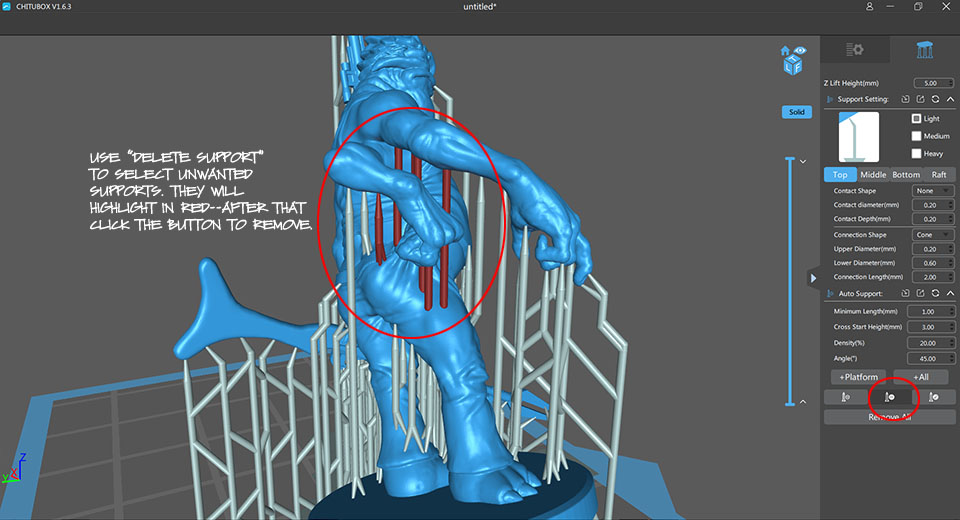The image size is (960, 520).
Task: Open the Contact Shape dropdown
Action: 932,191
